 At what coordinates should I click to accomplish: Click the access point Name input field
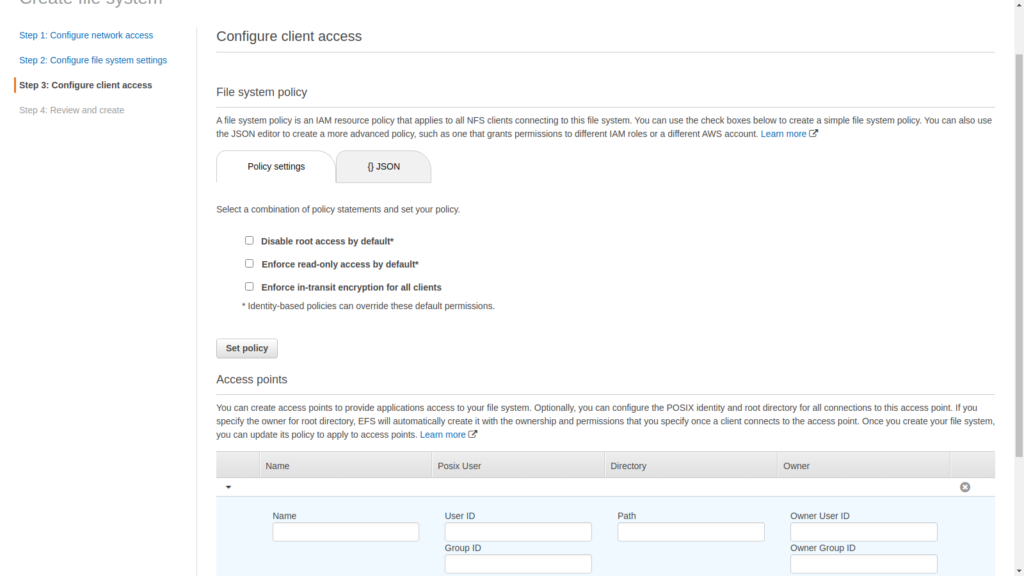click(345, 532)
